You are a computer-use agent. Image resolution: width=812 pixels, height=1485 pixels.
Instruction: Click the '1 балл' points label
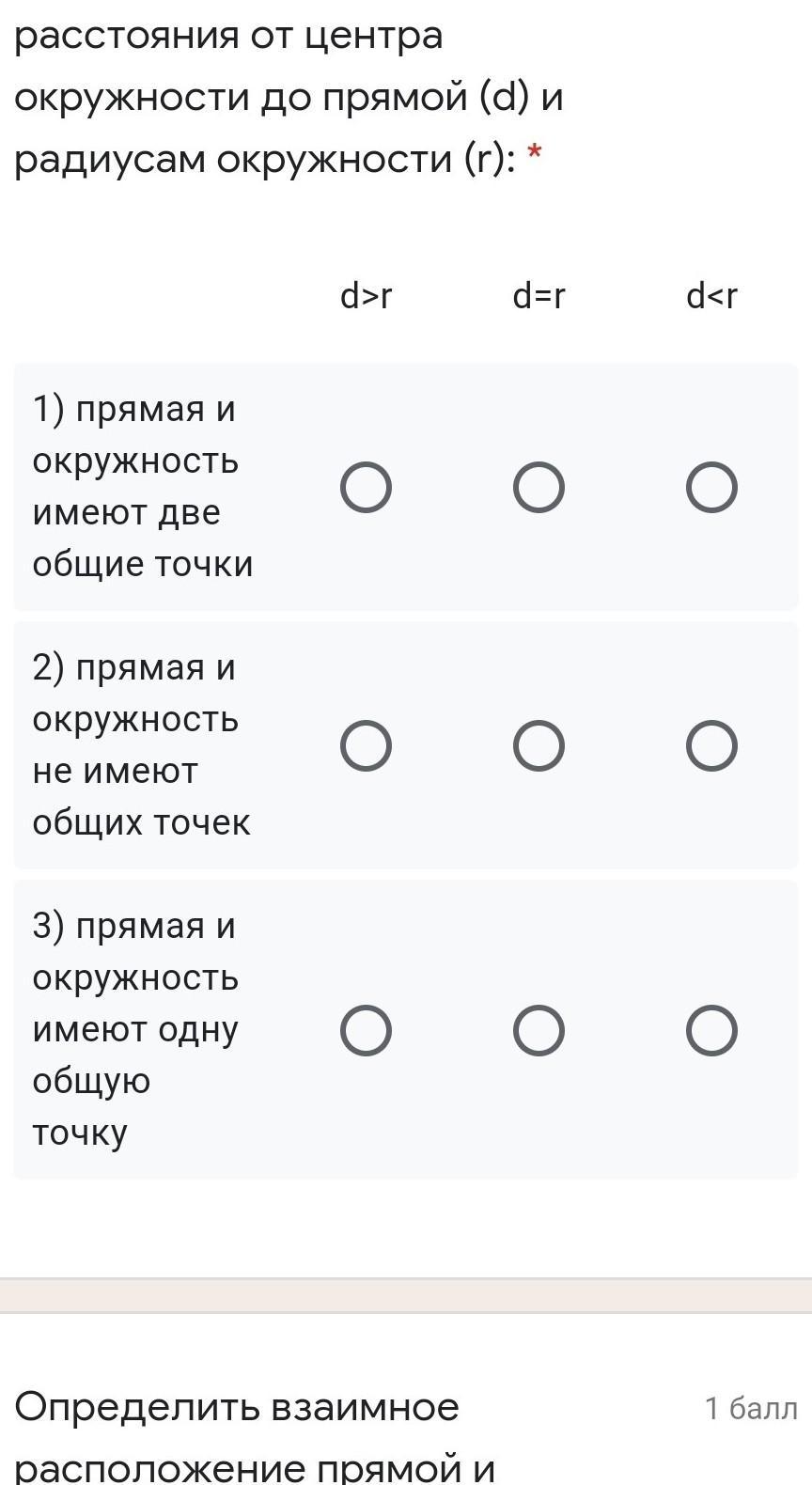point(751,1408)
